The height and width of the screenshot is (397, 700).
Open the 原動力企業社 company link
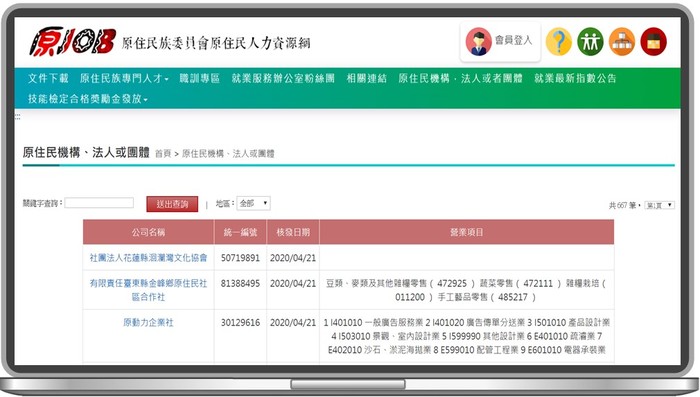(x=148, y=322)
